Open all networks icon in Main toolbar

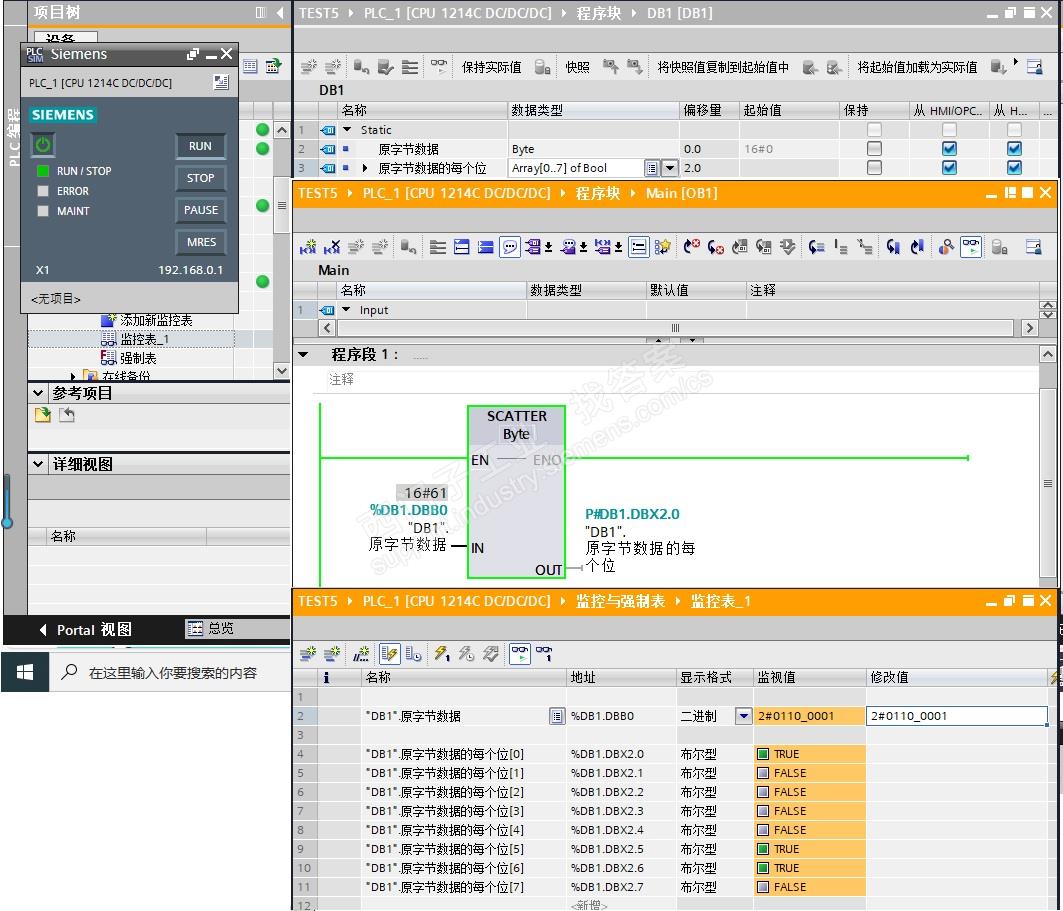(x=462, y=247)
